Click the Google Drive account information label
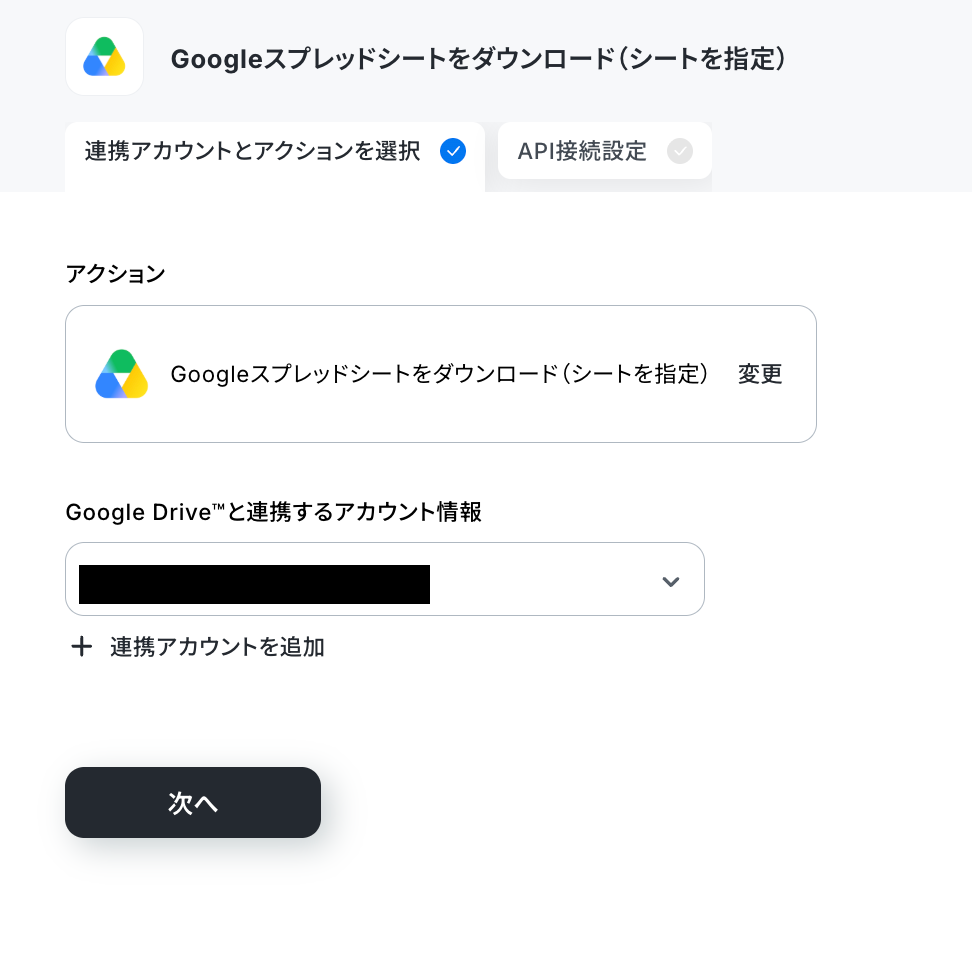 pos(273,512)
